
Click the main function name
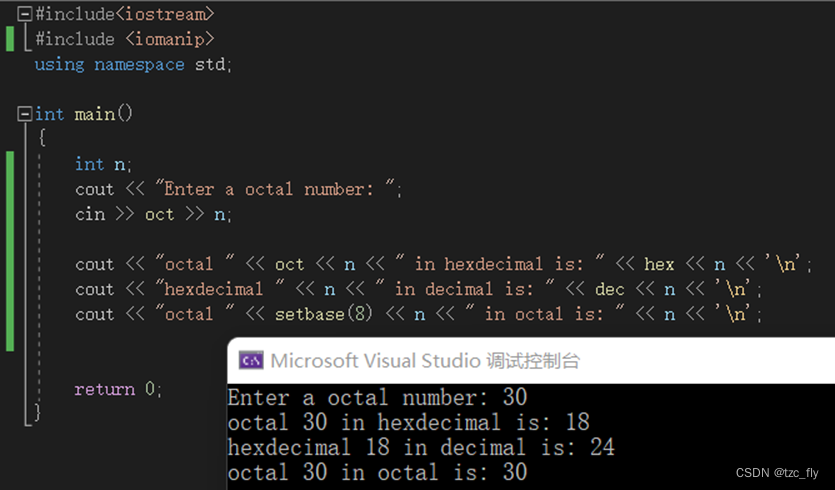pos(94,114)
